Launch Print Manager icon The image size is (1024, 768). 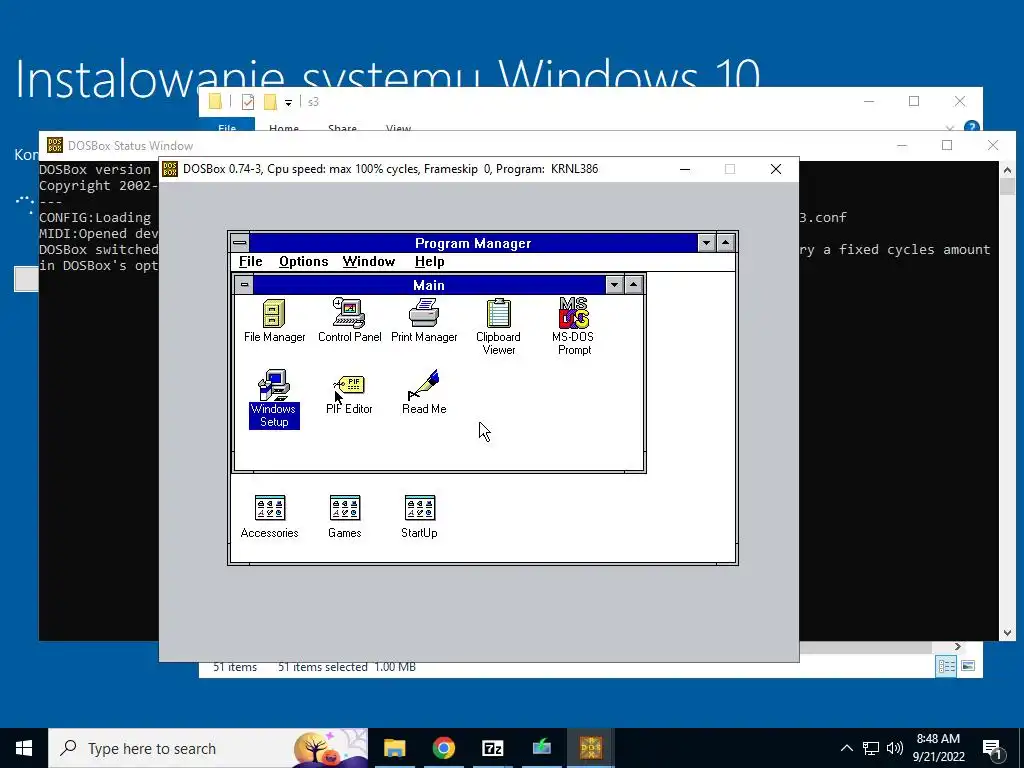pos(424,321)
